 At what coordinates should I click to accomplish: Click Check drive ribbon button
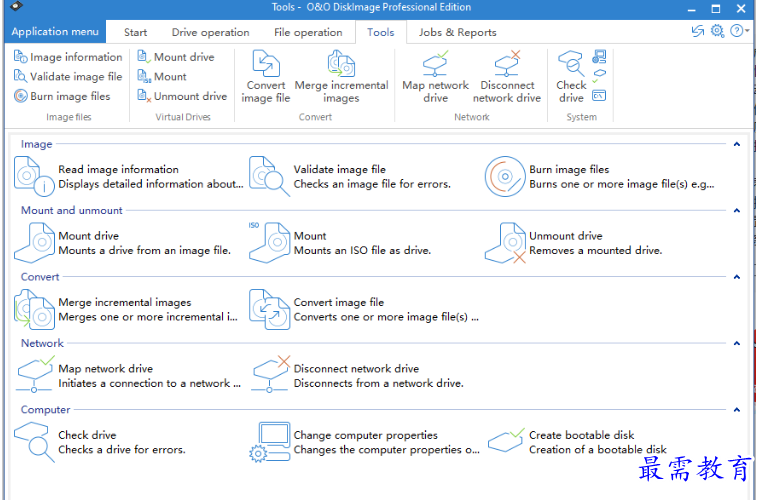pyautogui.click(x=571, y=77)
